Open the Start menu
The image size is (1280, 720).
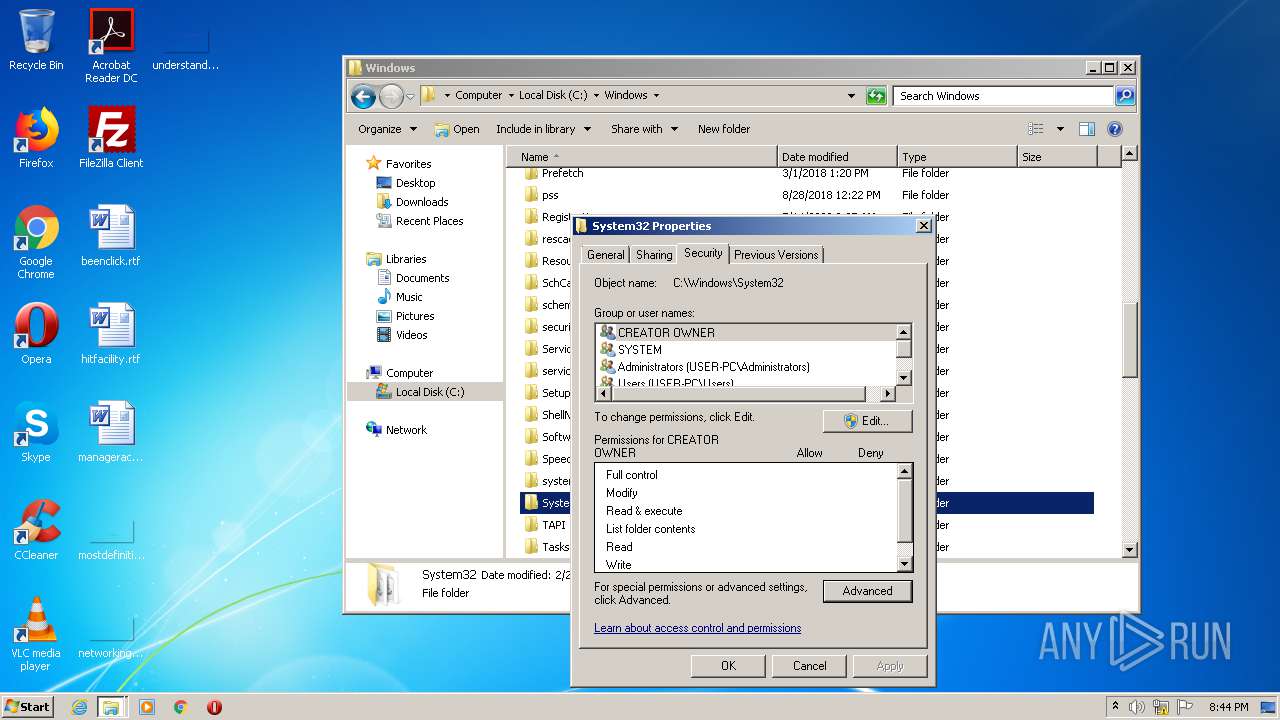[x=28, y=707]
